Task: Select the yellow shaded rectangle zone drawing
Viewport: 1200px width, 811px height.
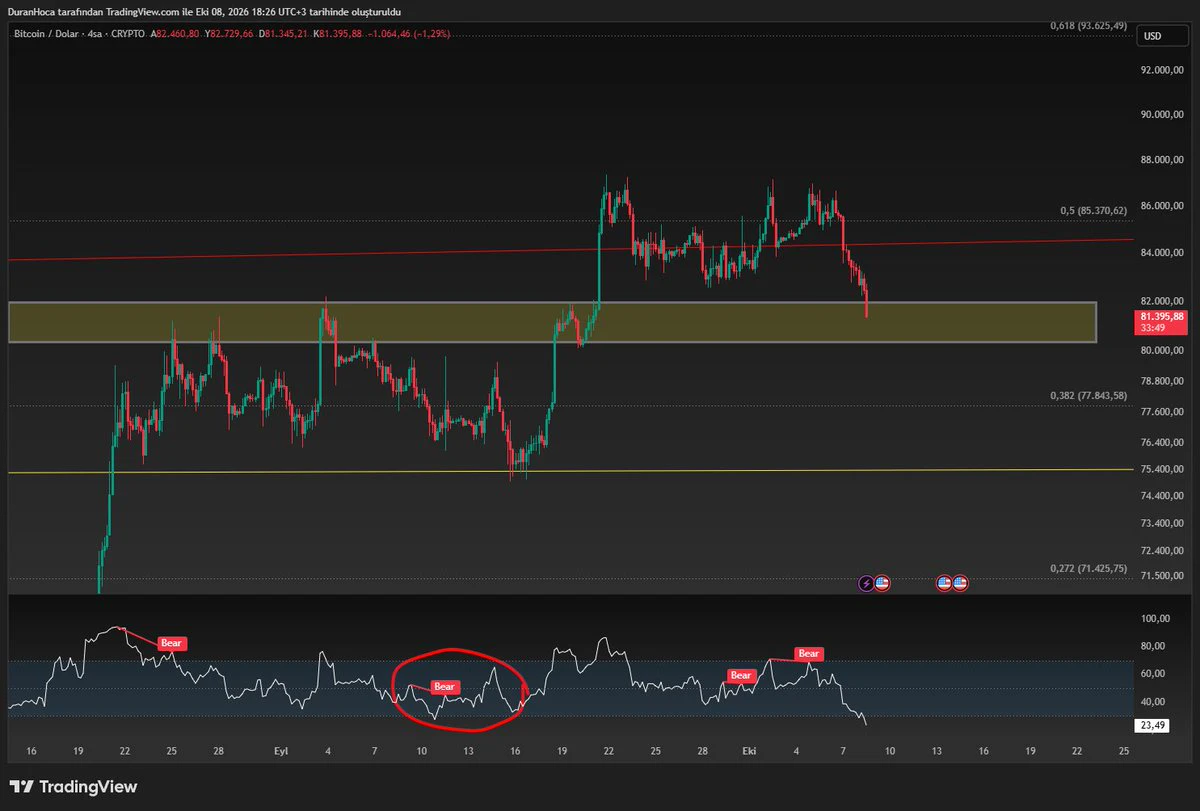Action: (552, 322)
